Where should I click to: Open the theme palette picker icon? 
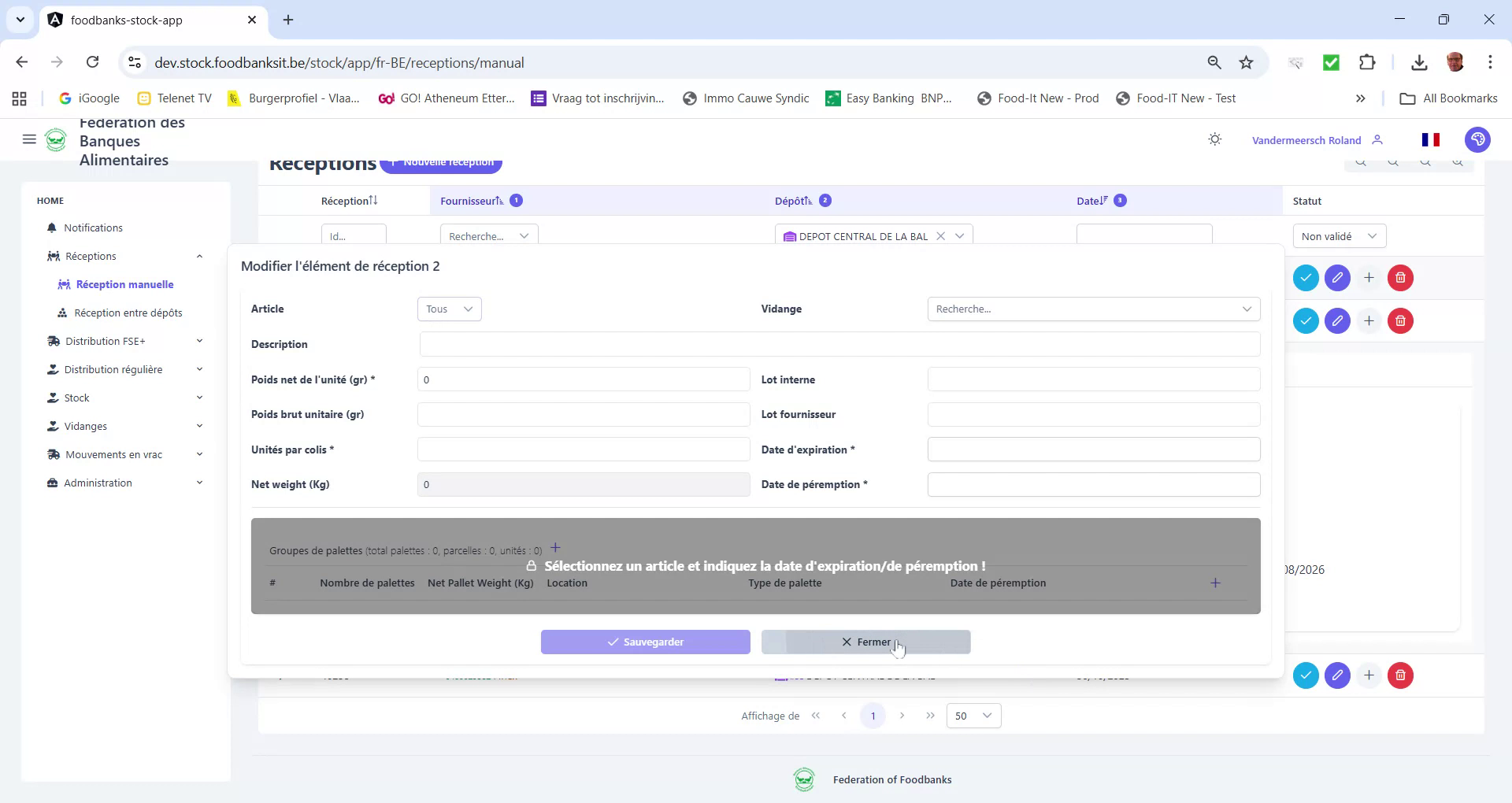click(x=1478, y=139)
